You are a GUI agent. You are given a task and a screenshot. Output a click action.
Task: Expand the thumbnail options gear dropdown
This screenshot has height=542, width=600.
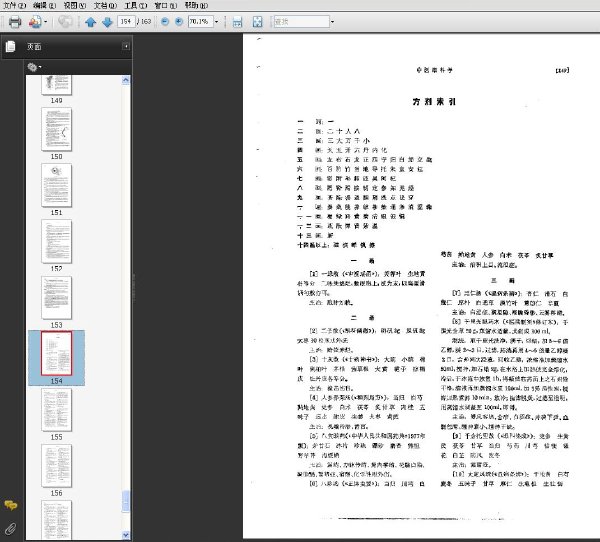(35, 67)
